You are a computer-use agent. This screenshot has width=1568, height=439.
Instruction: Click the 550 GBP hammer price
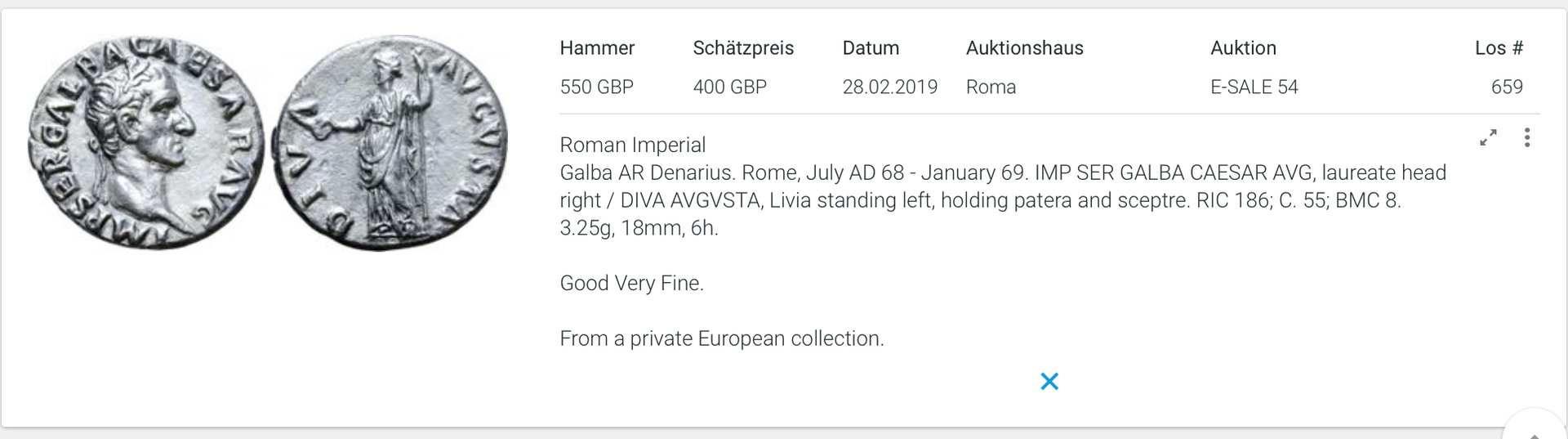(596, 87)
